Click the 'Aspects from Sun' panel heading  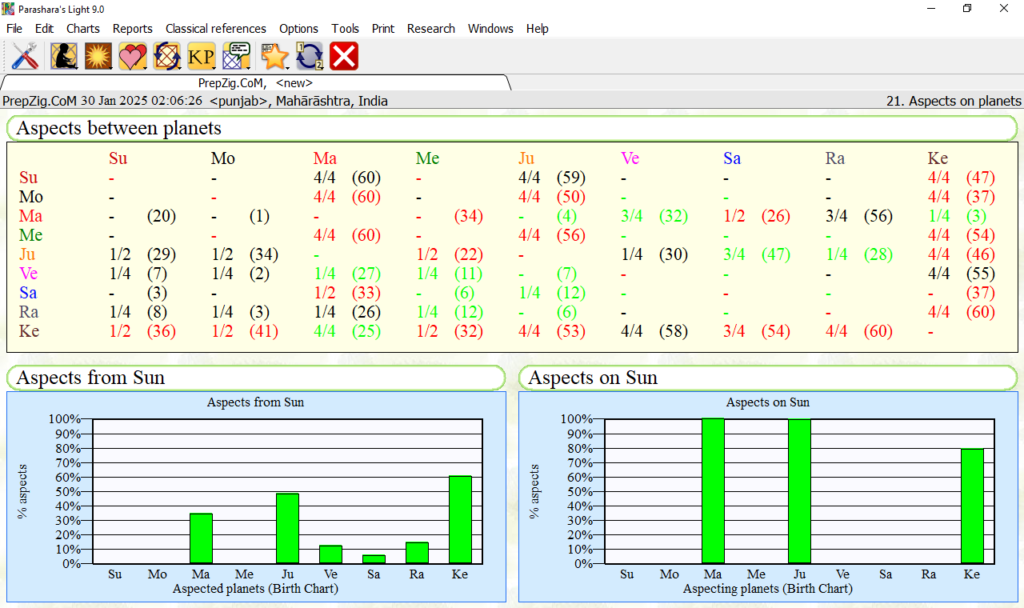coord(90,377)
